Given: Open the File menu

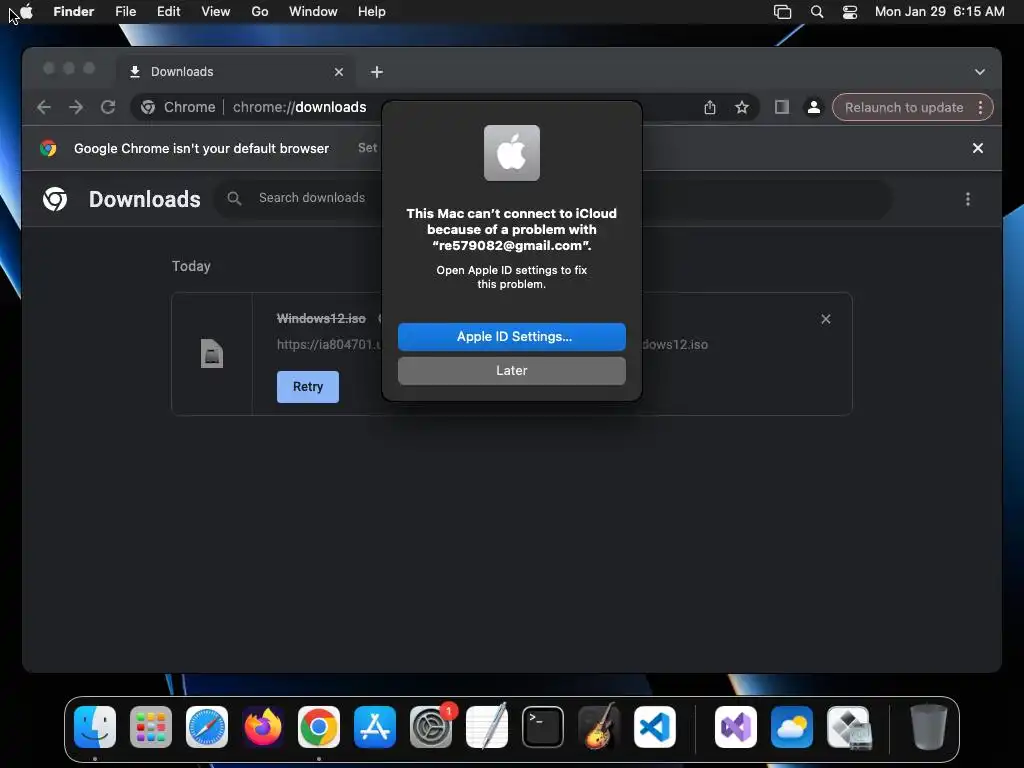Looking at the screenshot, I should [x=125, y=12].
